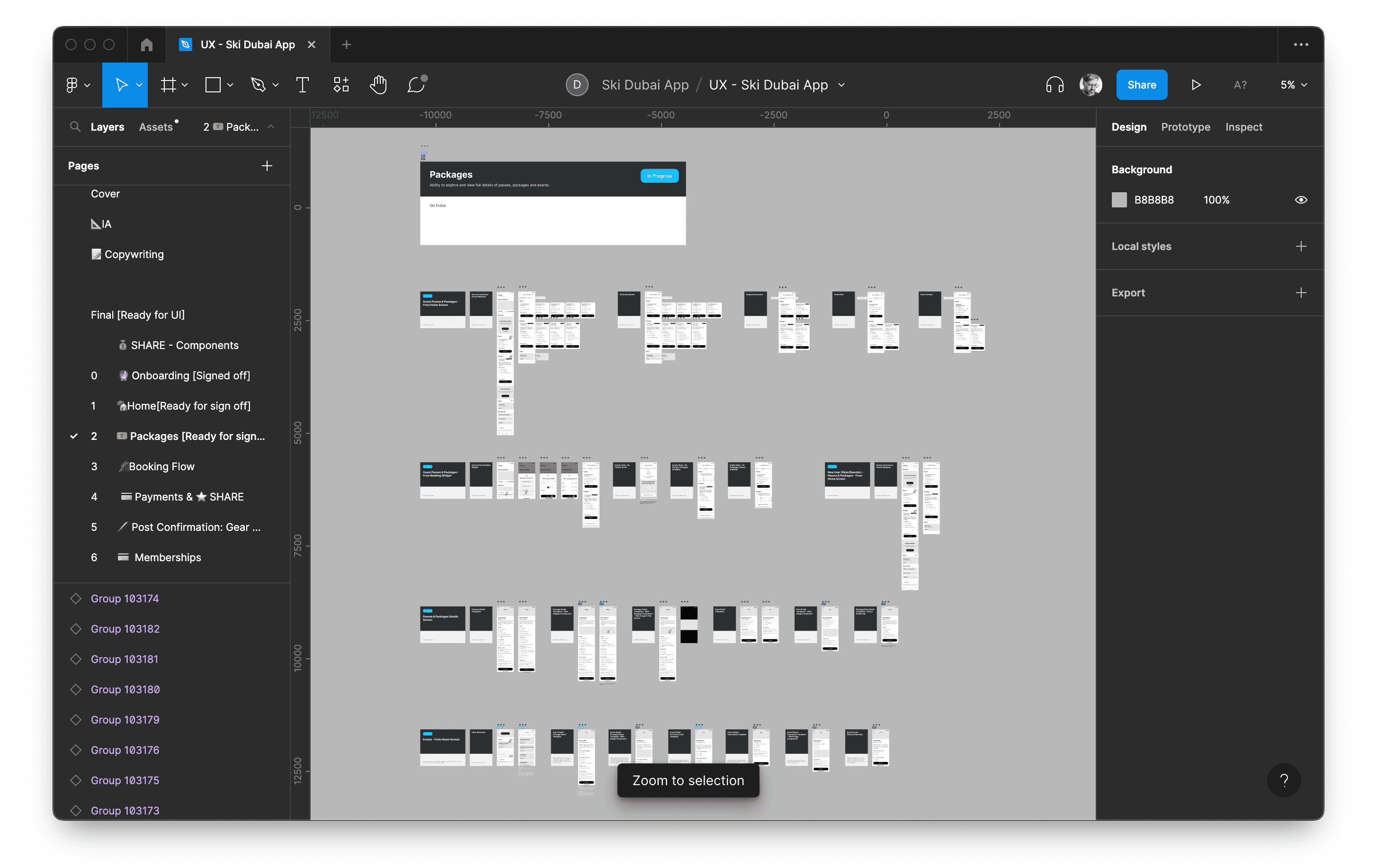Screen dimensions: 1377x868
Task: Open the Comment tool
Action: click(416, 85)
